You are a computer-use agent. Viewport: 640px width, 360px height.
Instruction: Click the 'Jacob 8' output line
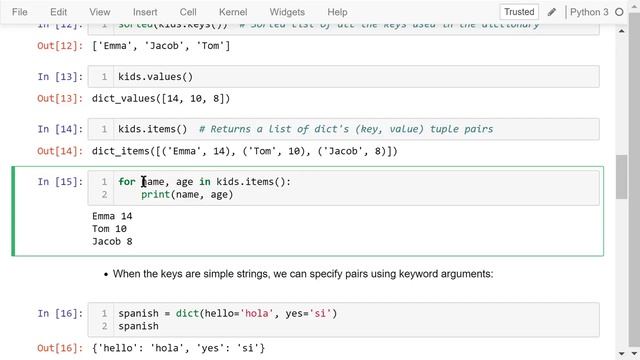(112, 241)
